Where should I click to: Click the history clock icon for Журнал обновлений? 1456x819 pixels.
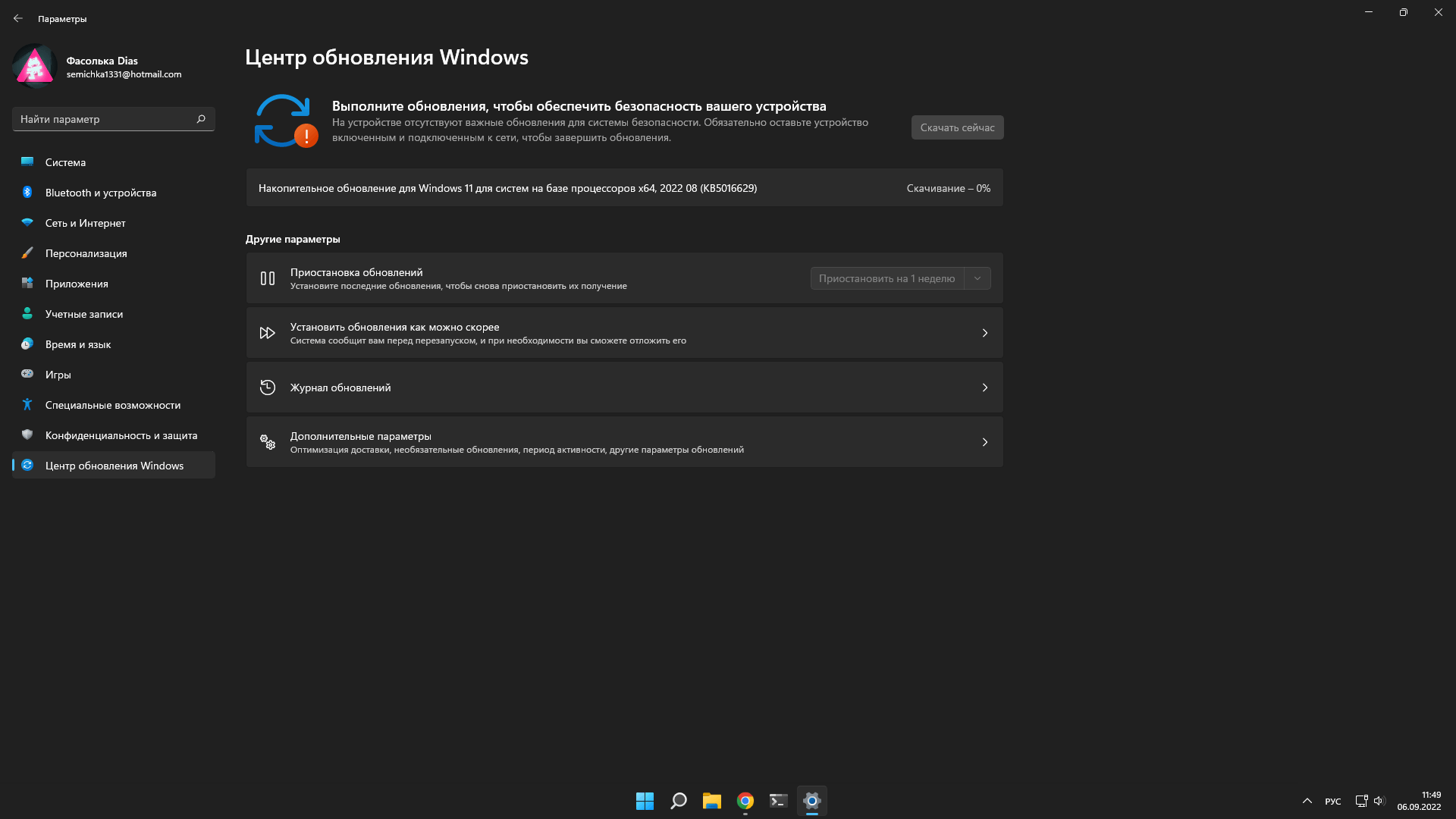pyautogui.click(x=268, y=388)
